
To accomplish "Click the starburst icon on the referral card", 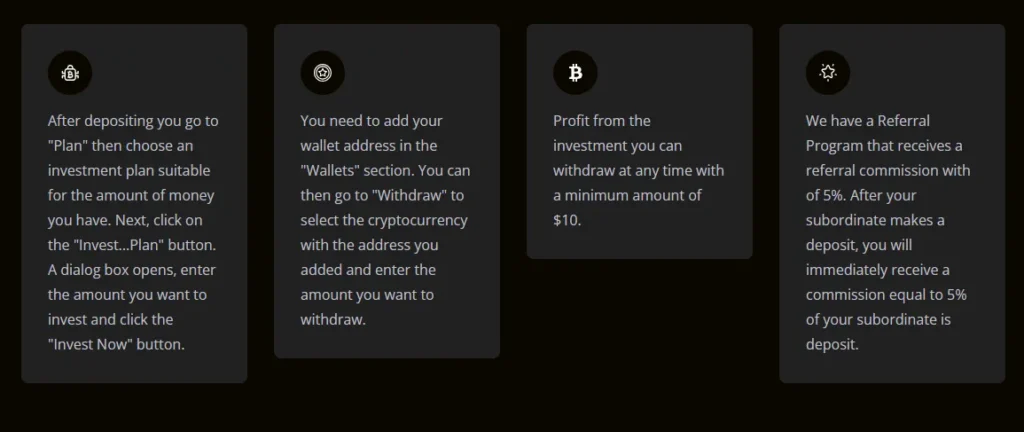I will click(828, 72).
